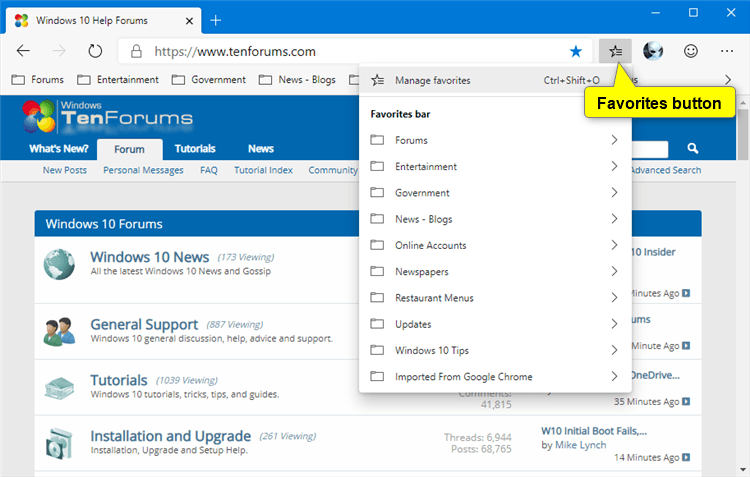Open Entertainment folder in Favorites menu
The image size is (750, 477).
pos(495,166)
